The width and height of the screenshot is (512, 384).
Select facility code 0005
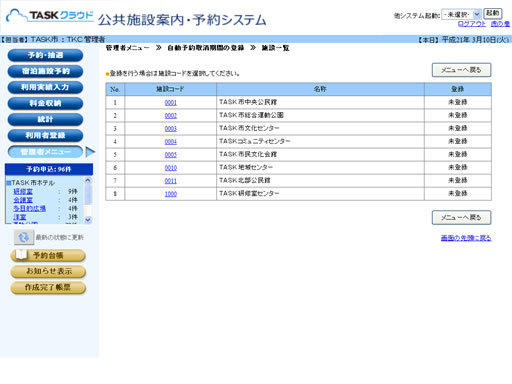point(171,154)
